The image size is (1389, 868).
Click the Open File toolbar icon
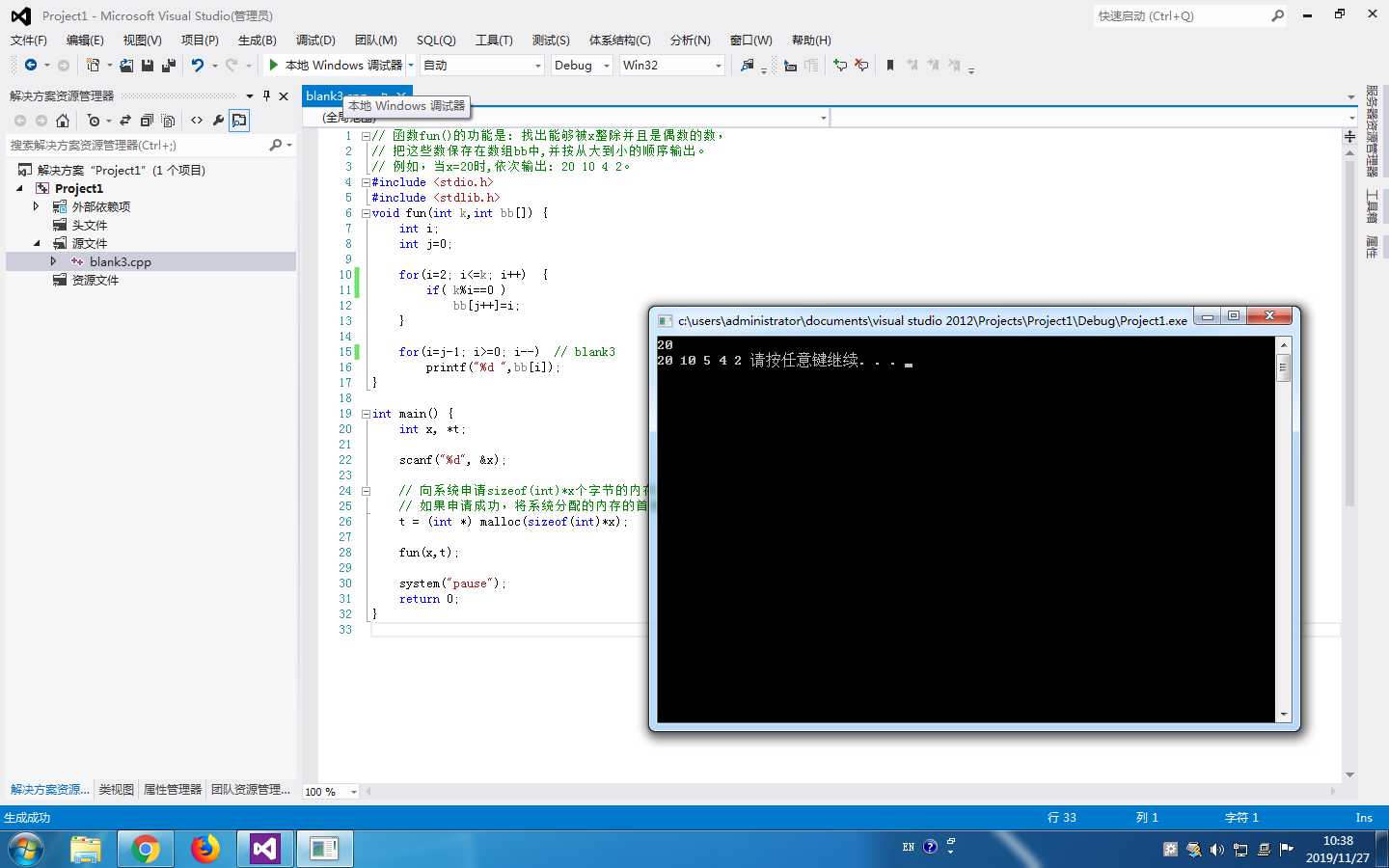(126, 66)
